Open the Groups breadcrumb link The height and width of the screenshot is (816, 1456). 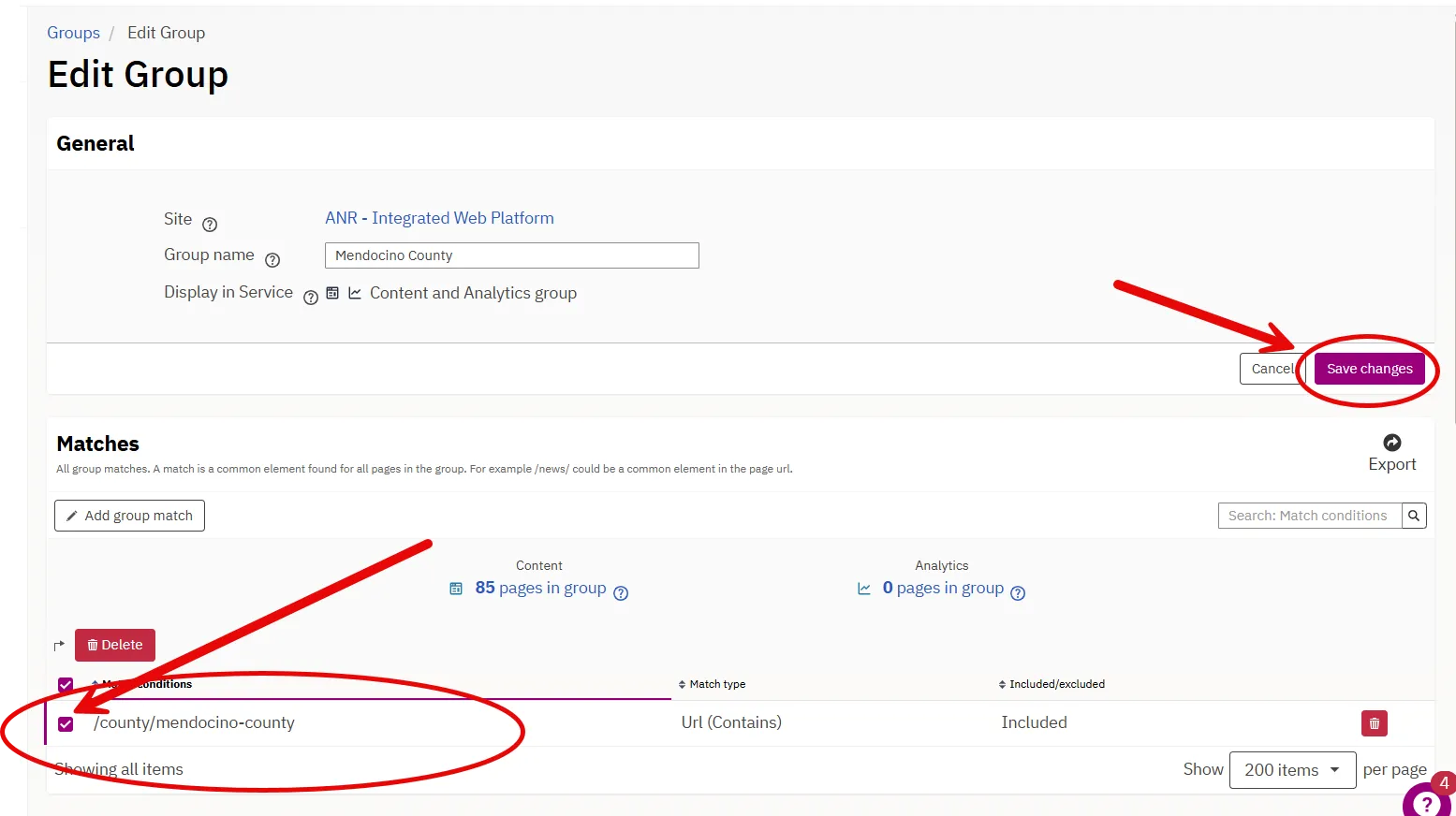[x=73, y=33]
